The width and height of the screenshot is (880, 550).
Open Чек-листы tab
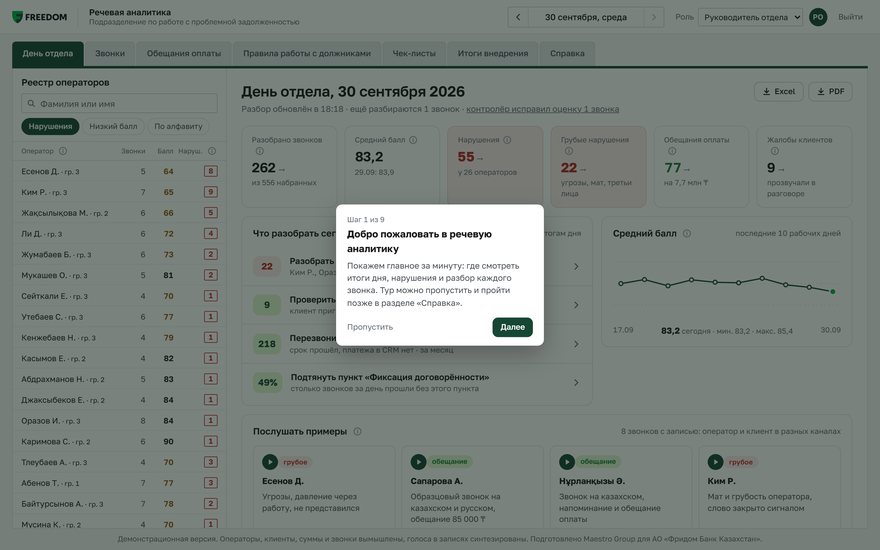[x=414, y=54]
